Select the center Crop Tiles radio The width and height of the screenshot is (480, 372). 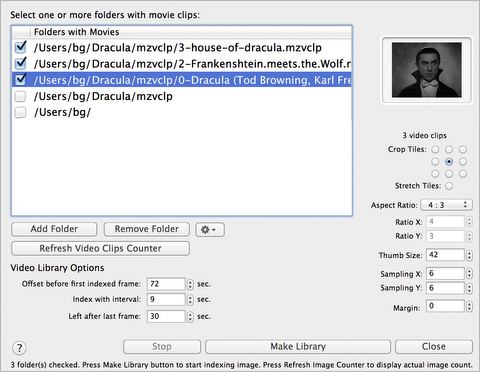coord(449,162)
